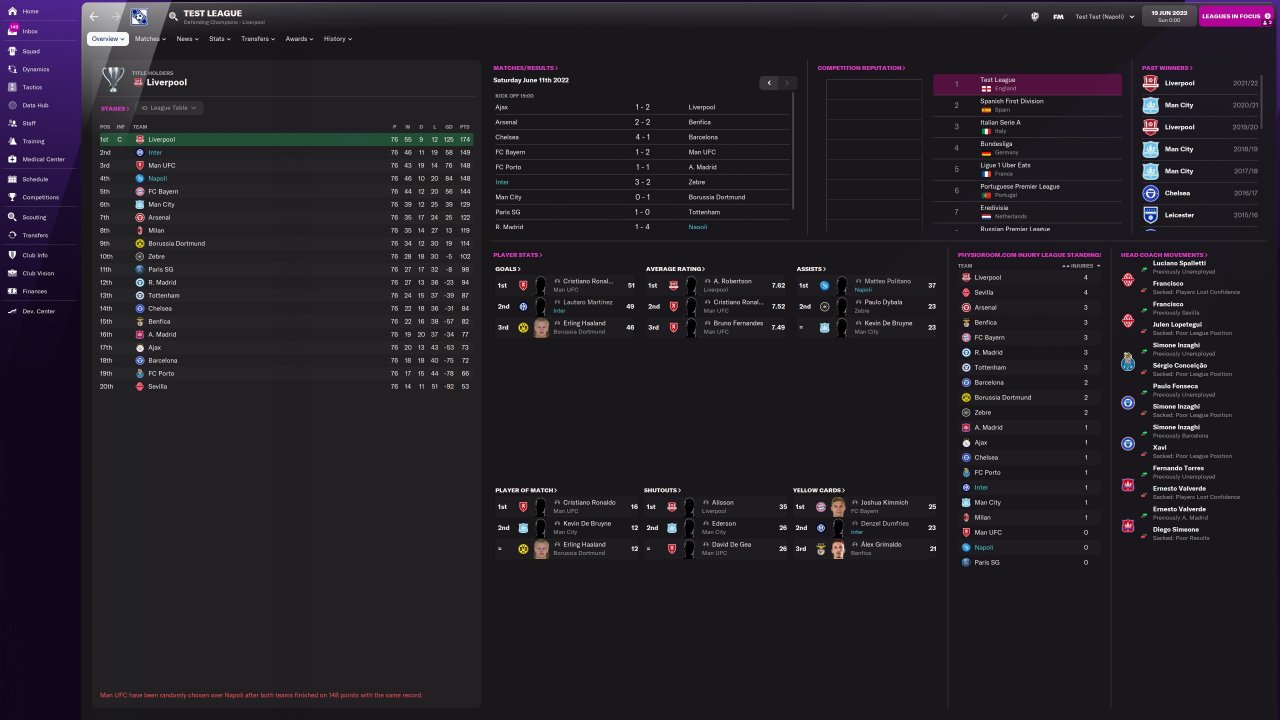The image size is (1280, 720).
Task: Click the Leagues in Focus continue button
Action: 1236,16
